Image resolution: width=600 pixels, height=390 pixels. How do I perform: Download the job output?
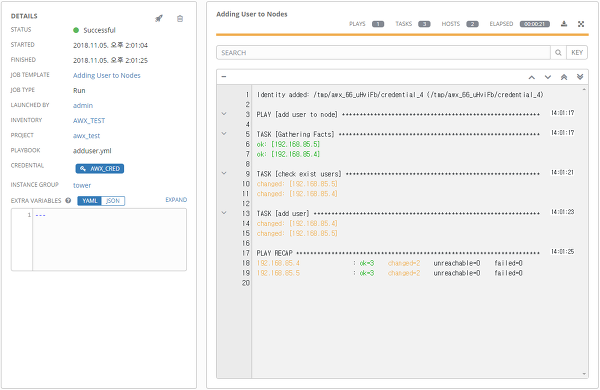(564, 24)
